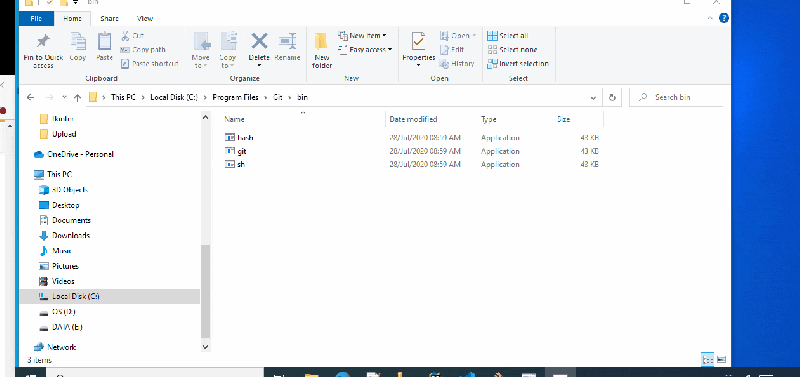Viewport: 800px width, 377px height.
Task: Click Program Files in address bar
Action: [236, 97]
